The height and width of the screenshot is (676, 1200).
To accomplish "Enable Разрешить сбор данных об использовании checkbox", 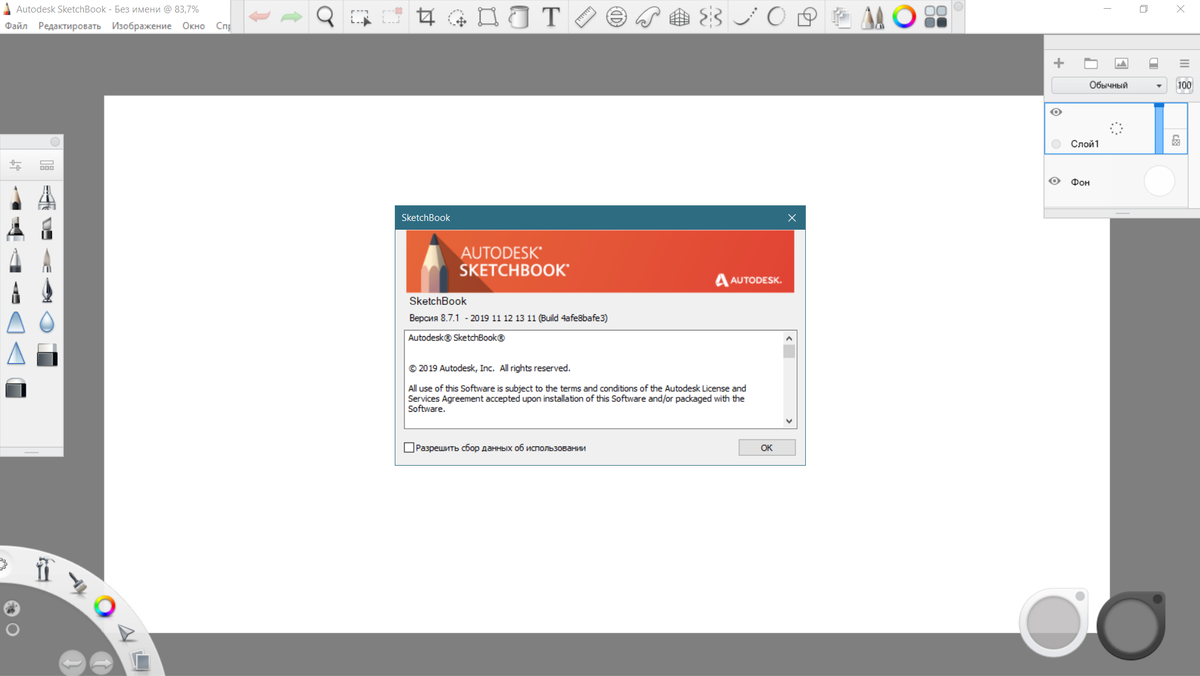I will [x=409, y=448].
